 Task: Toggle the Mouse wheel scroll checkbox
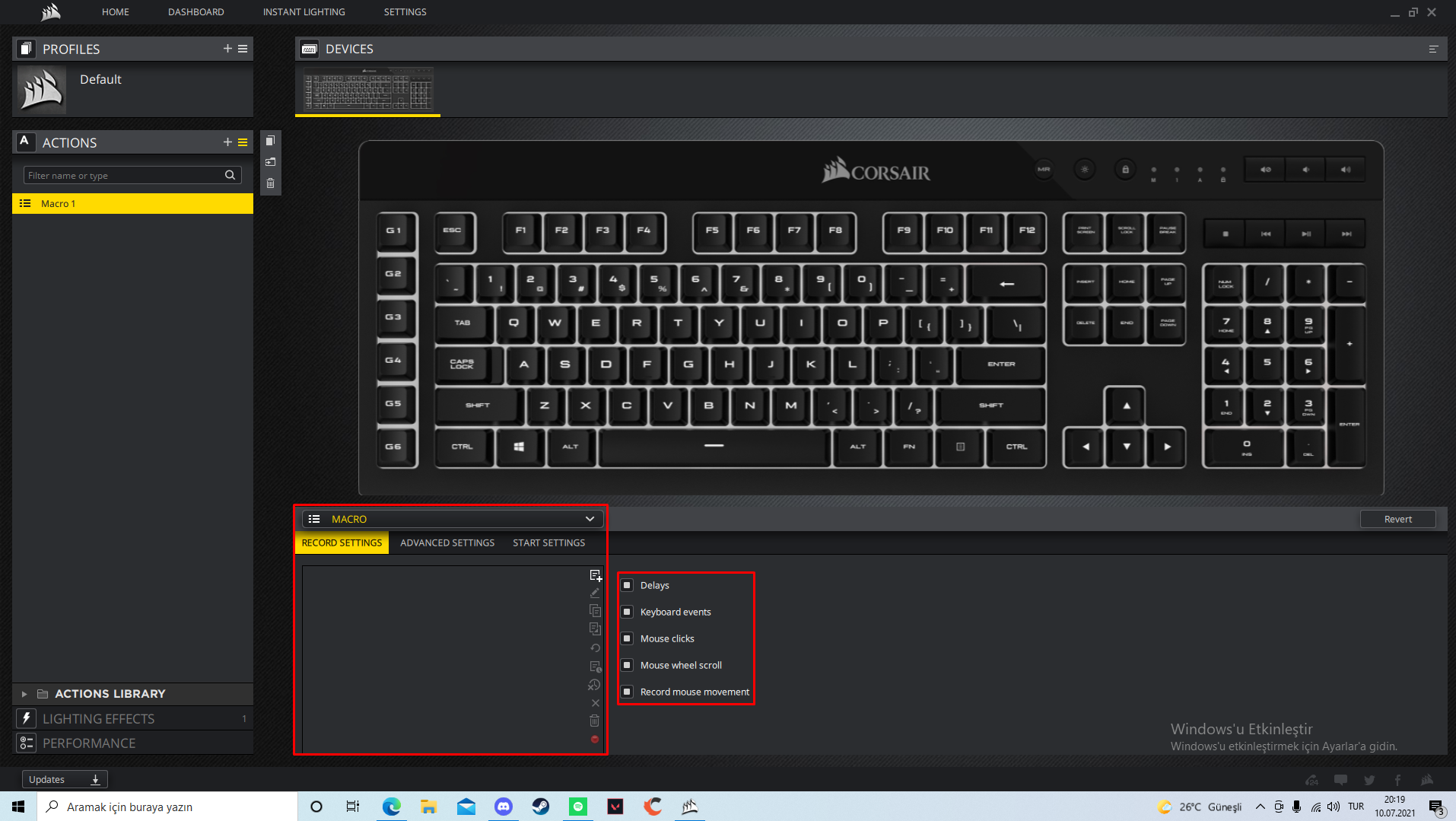point(627,665)
